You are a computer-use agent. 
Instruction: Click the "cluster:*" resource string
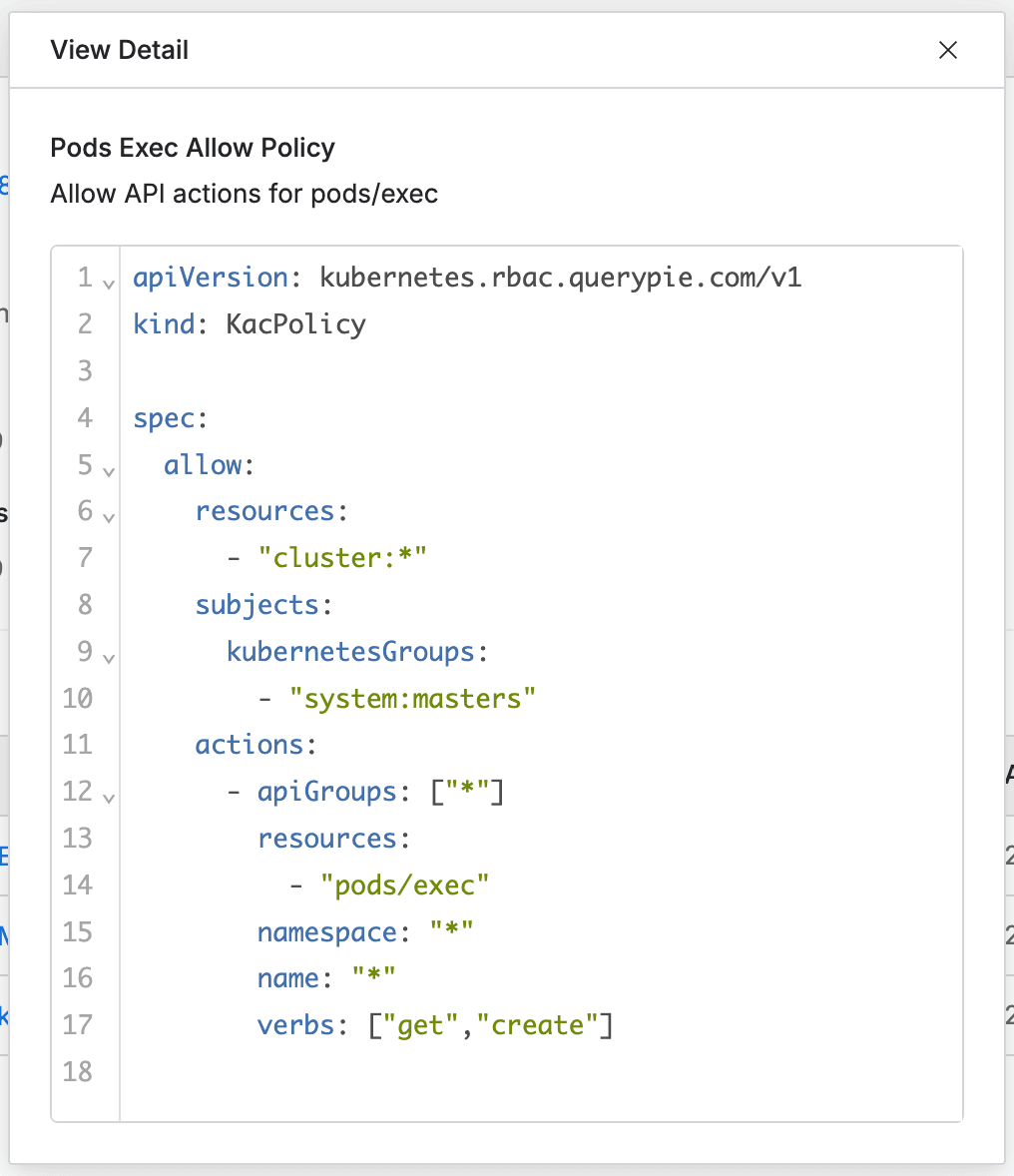click(x=342, y=558)
